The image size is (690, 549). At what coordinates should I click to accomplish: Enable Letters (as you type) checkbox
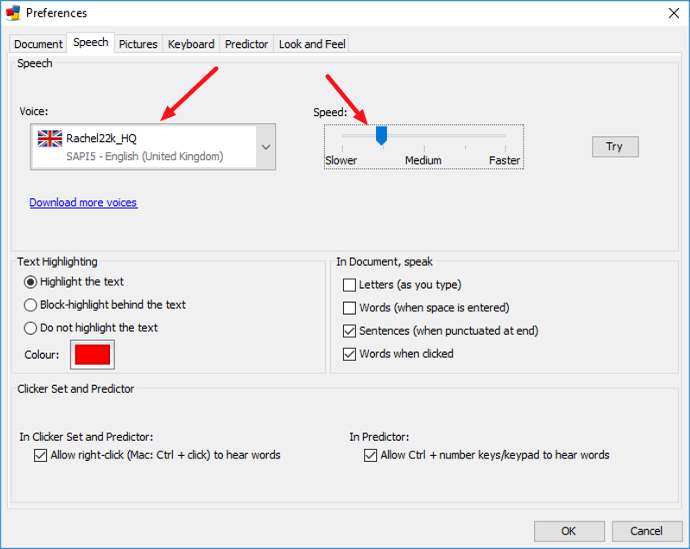[350, 285]
